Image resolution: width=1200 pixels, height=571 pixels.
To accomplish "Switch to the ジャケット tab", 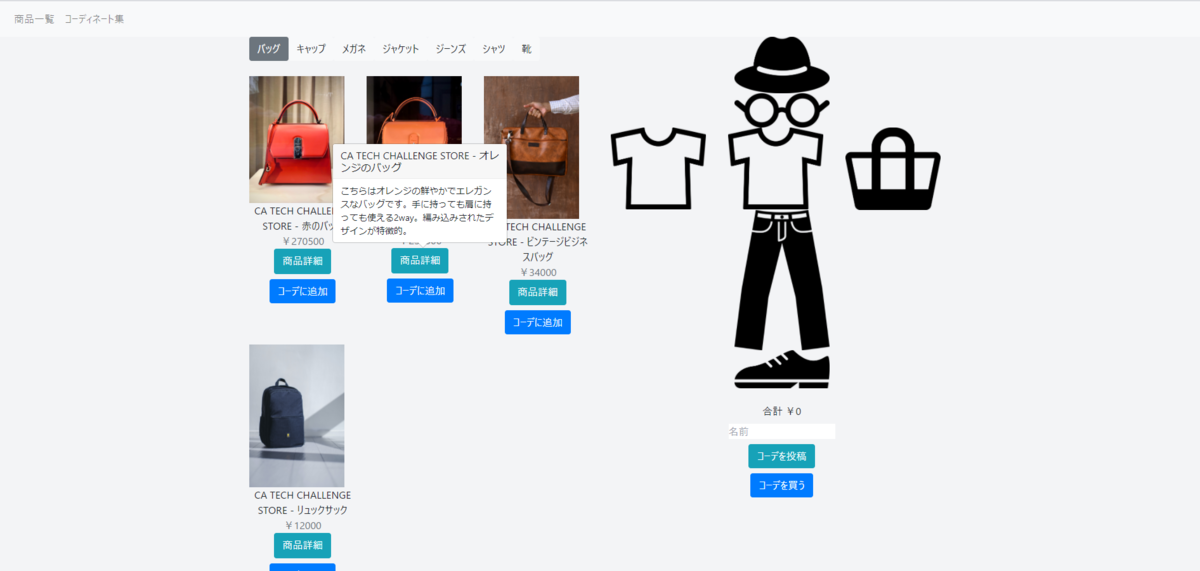I will click(x=401, y=49).
